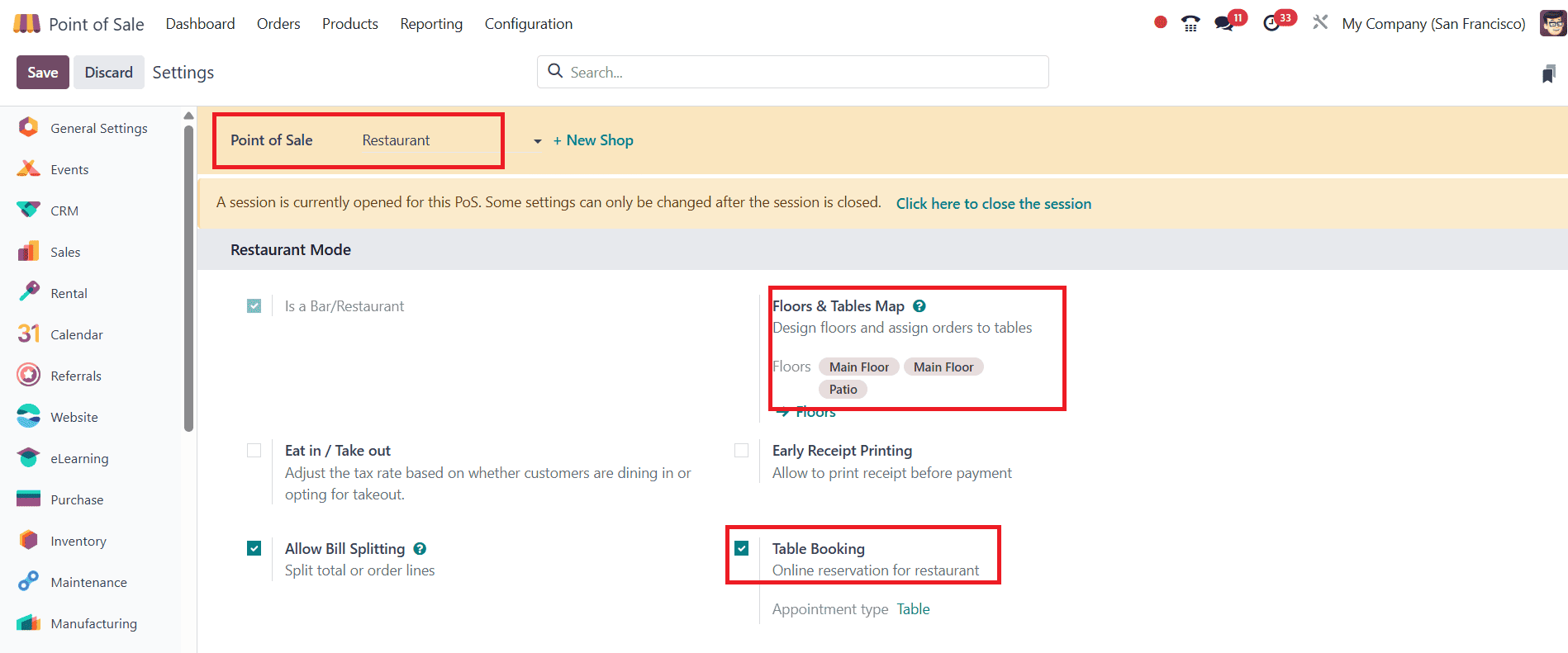
Task: Select the Website sidebar icon
Action: pos(29,416)
